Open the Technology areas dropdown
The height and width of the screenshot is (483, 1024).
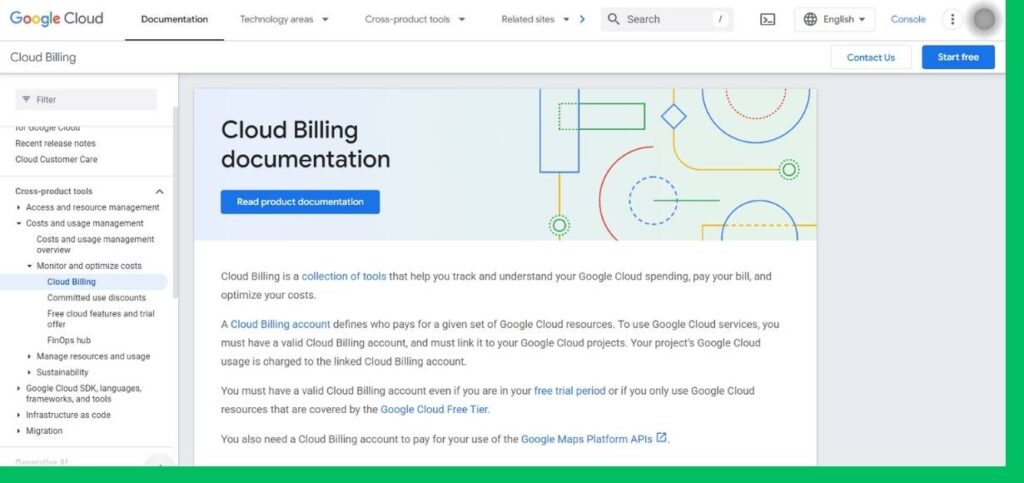284,20
